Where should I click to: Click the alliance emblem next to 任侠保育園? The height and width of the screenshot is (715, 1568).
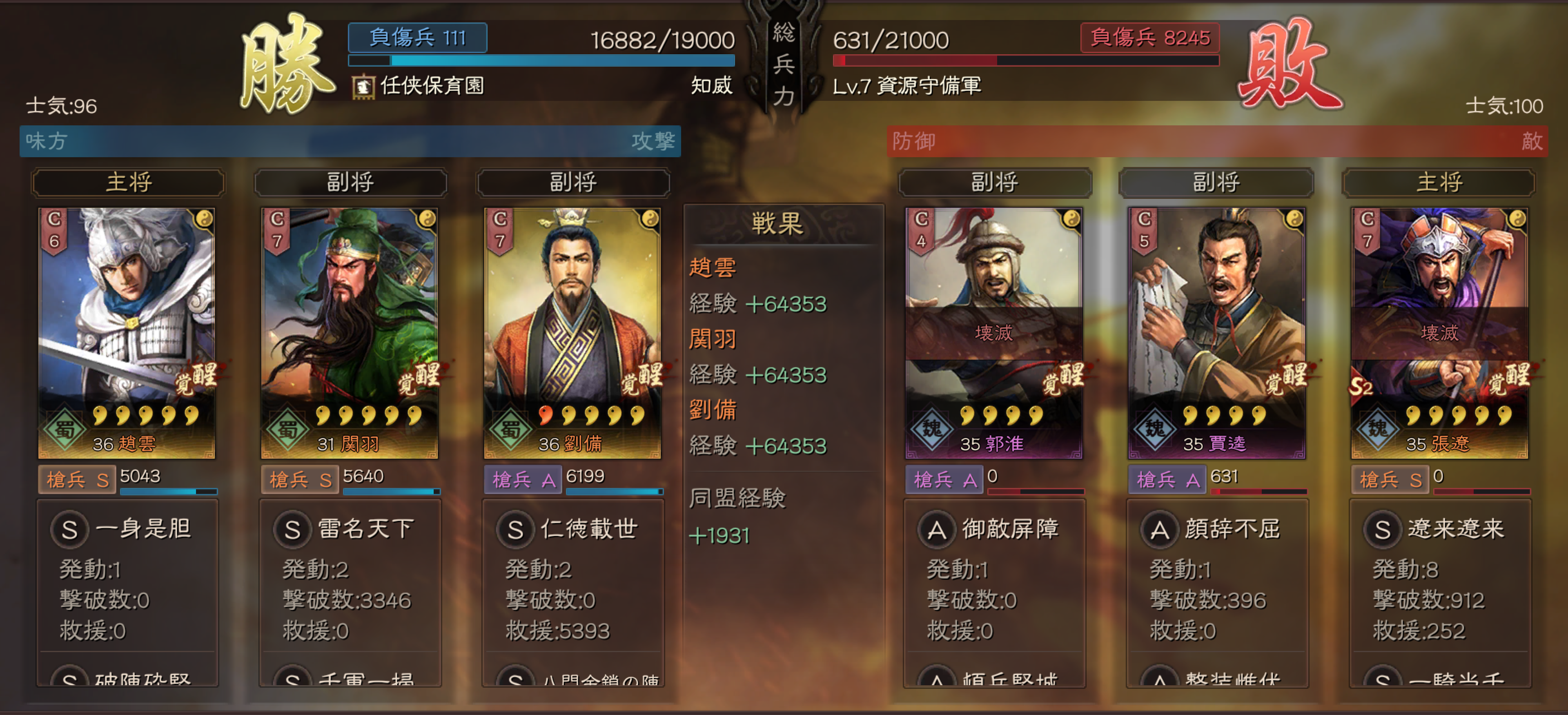pos(363,87)
